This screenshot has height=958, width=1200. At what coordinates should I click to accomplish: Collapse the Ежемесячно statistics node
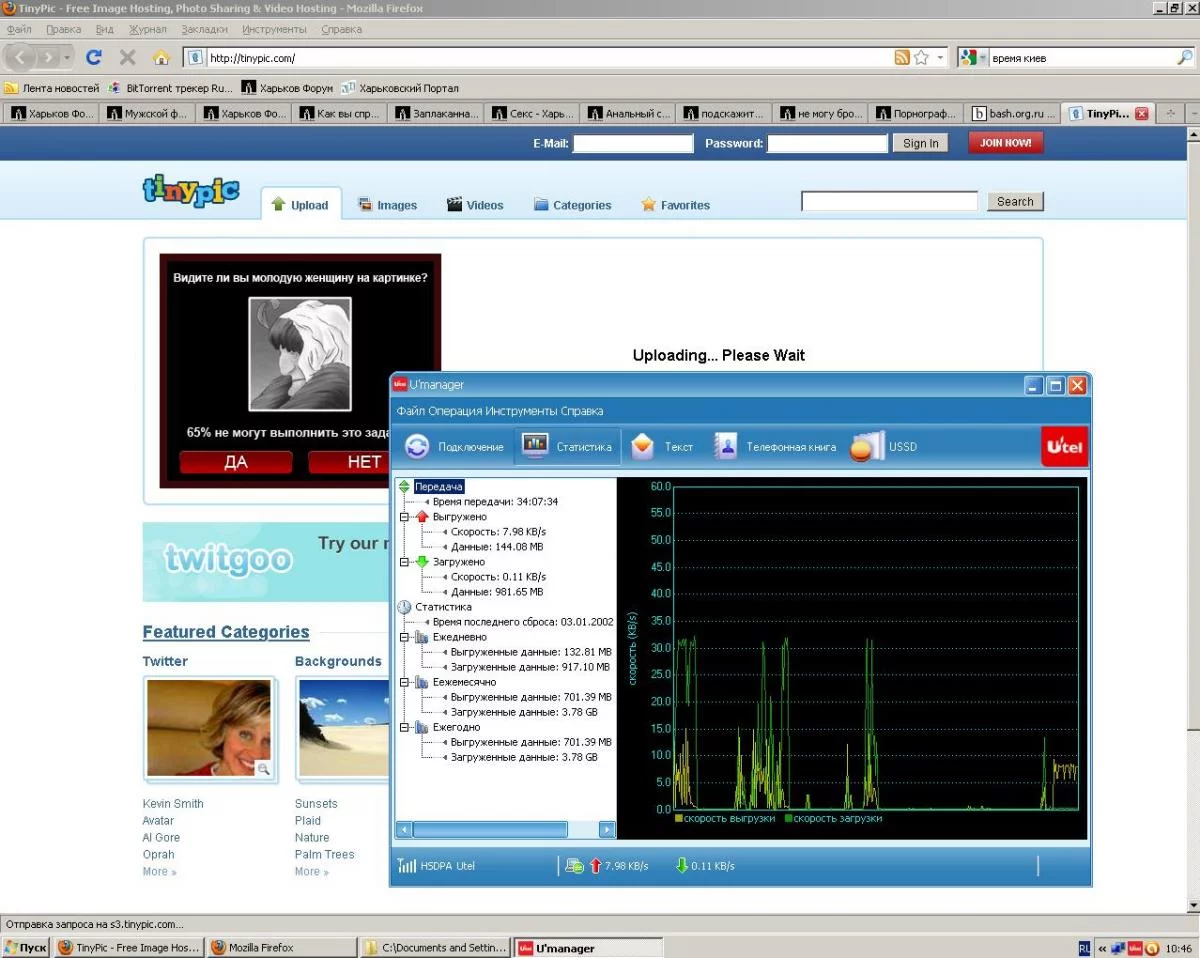404,682
